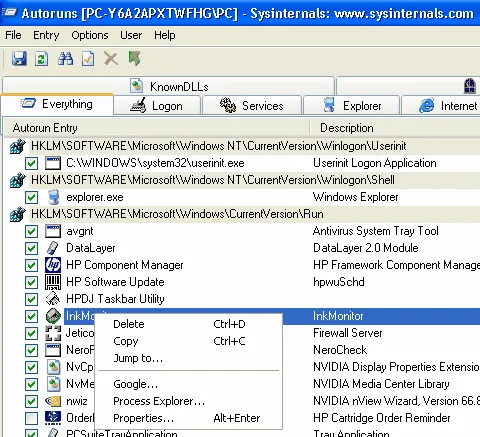Click the registry icon beside the Winlogon\Userinit key
Viewport: 480px width, 437px height.
[18, 146]
